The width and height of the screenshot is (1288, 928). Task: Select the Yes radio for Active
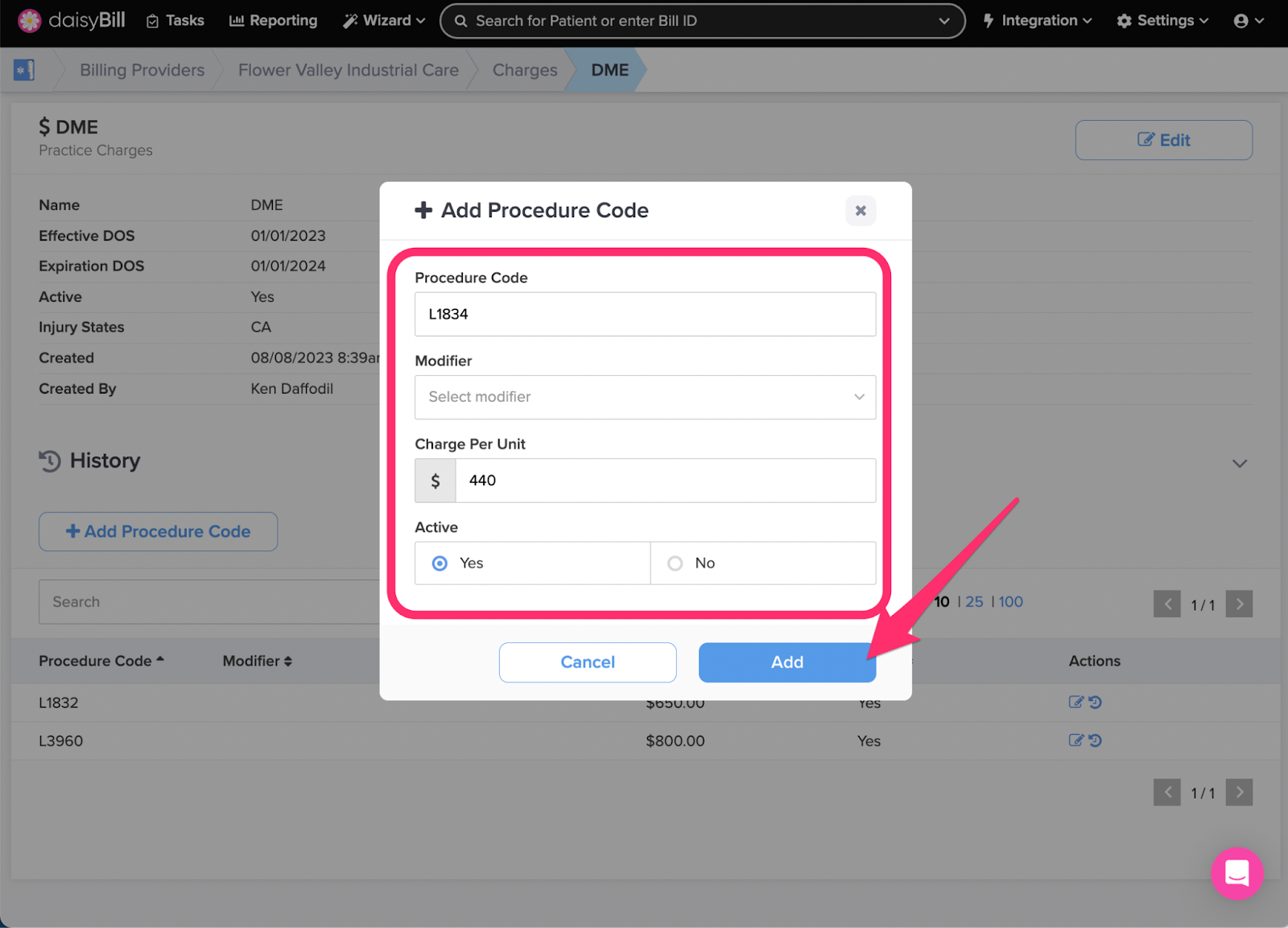[x=440, y=563]
